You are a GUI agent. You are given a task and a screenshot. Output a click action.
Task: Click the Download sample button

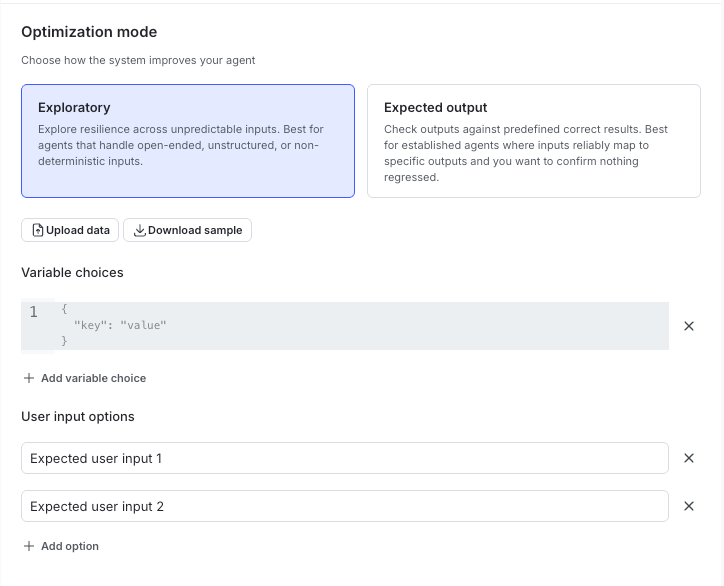coord(187,230)
